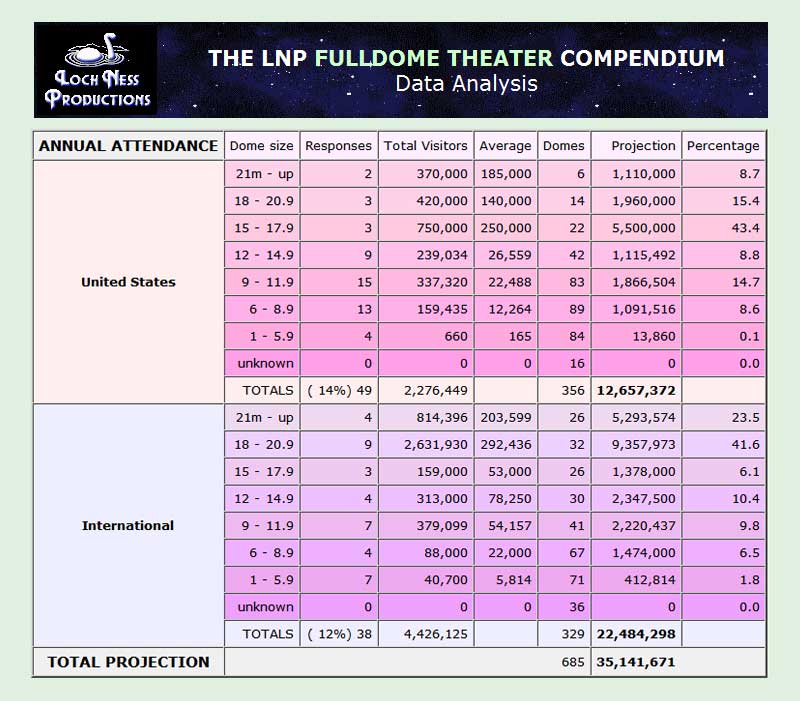Image resolution: width=800 pixels, height=701 pixels.
Task: Click the 26,559 average cell
Action: point(506,255)
